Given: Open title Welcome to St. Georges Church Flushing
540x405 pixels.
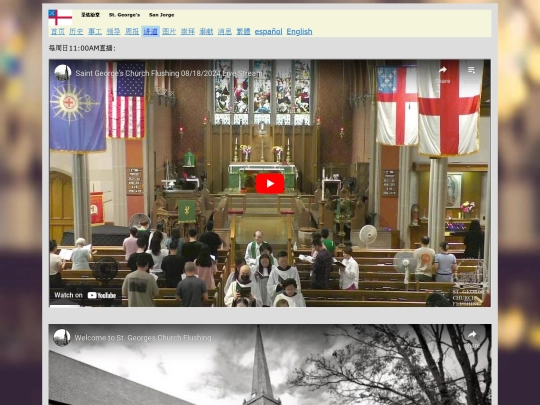Looking at the screenshot, I should click(x=143, y=338).
